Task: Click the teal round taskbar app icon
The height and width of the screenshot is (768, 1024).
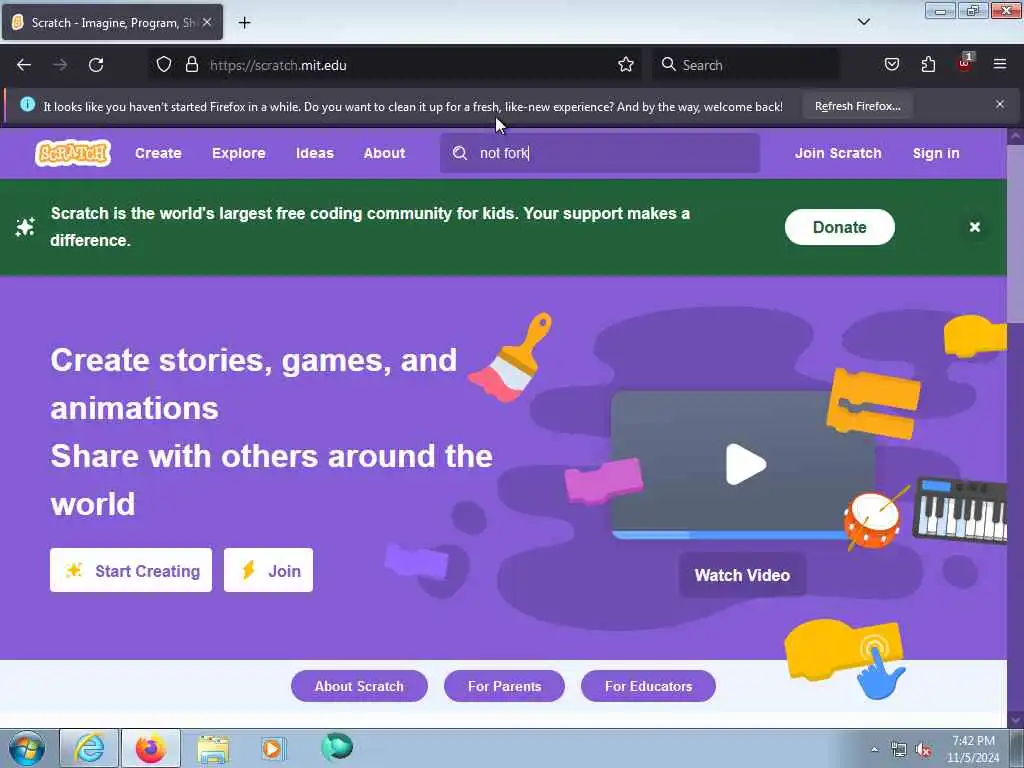Action: point(337,746)
